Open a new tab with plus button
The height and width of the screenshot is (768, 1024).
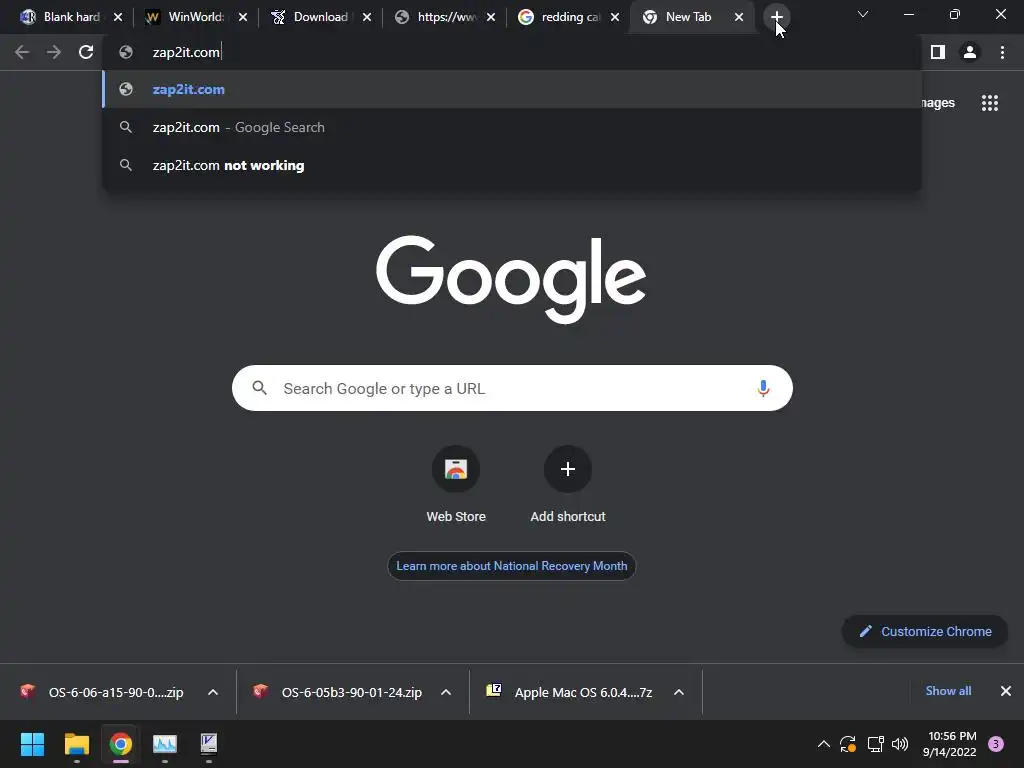coord(776,17)
